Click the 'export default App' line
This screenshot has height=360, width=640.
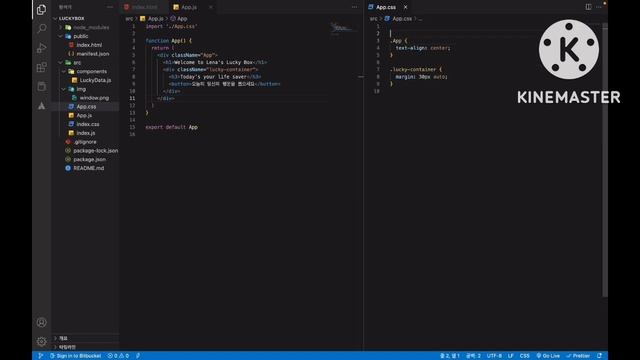[x=172, y=127]
